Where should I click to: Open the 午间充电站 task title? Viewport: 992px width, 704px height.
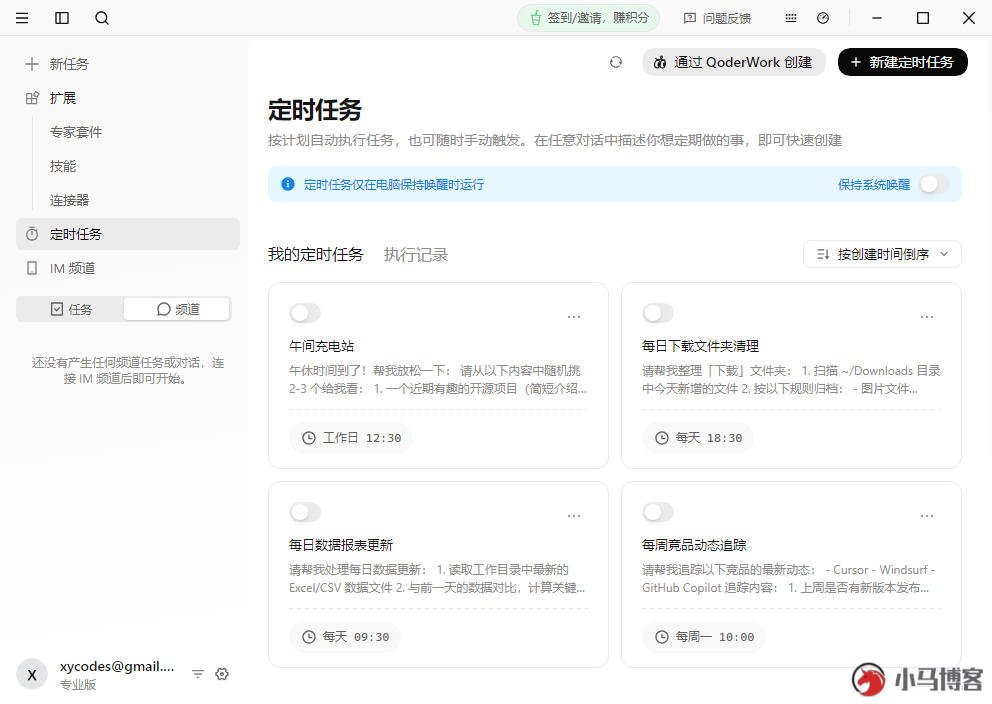click(x=321, y=346)
